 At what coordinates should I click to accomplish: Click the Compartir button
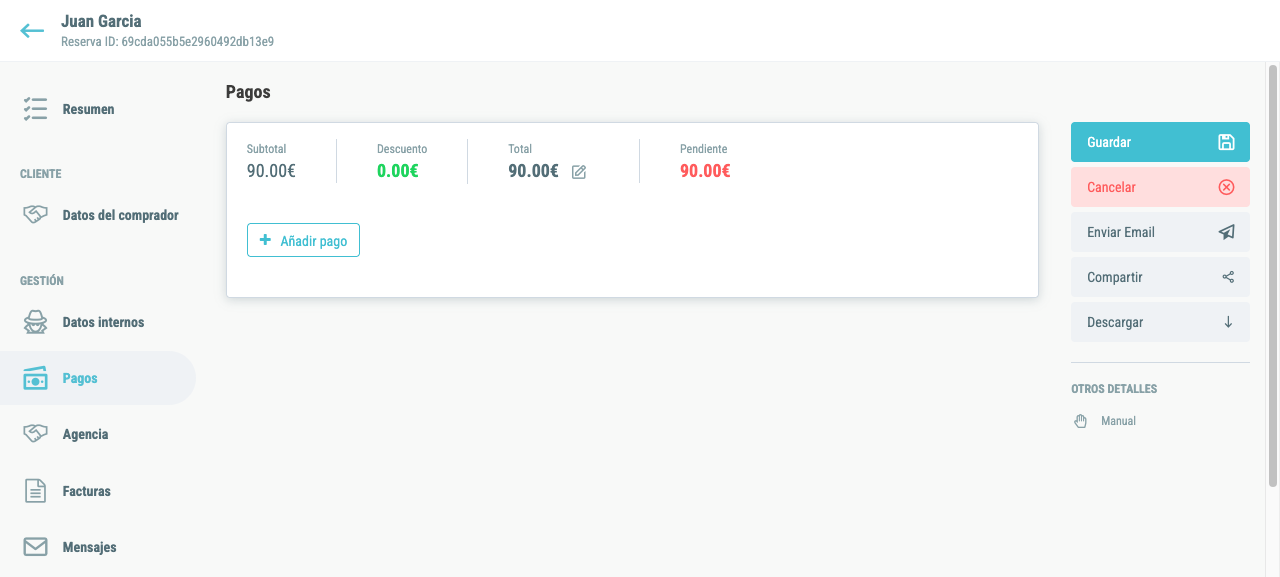coord(1160,277)
